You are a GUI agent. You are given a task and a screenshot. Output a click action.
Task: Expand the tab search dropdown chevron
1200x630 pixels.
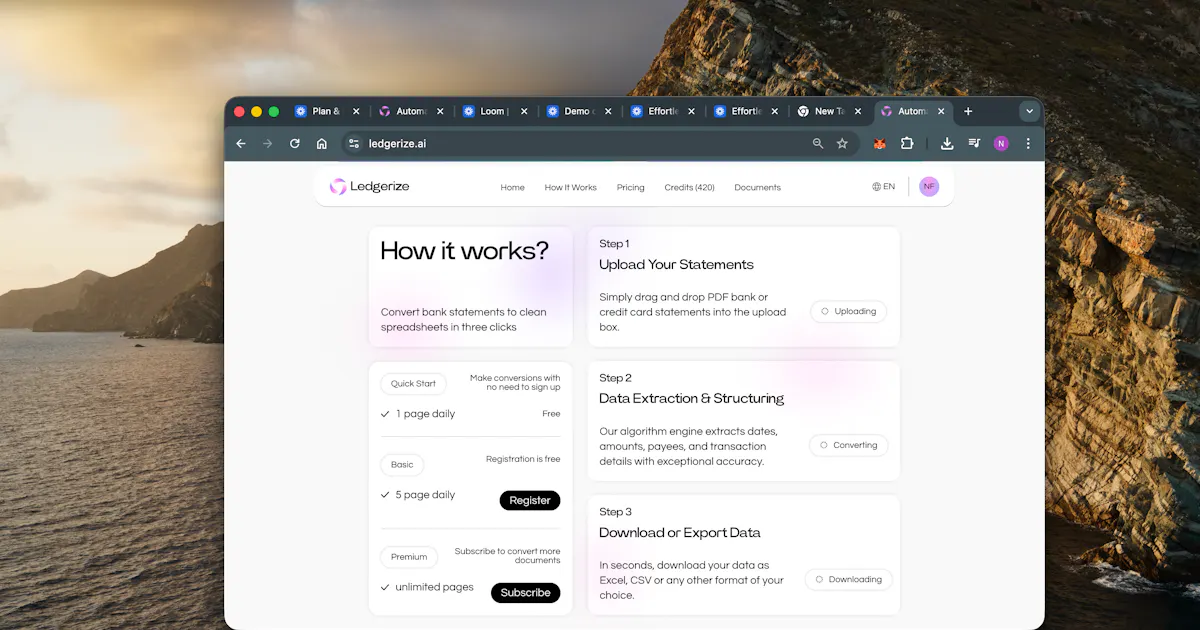point(1029,111)
